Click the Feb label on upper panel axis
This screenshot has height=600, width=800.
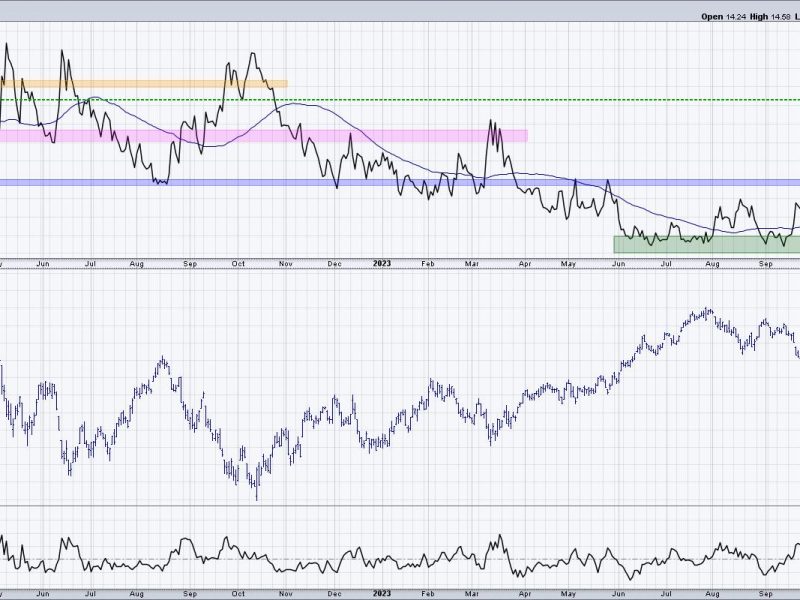click(x=428, y=264)
